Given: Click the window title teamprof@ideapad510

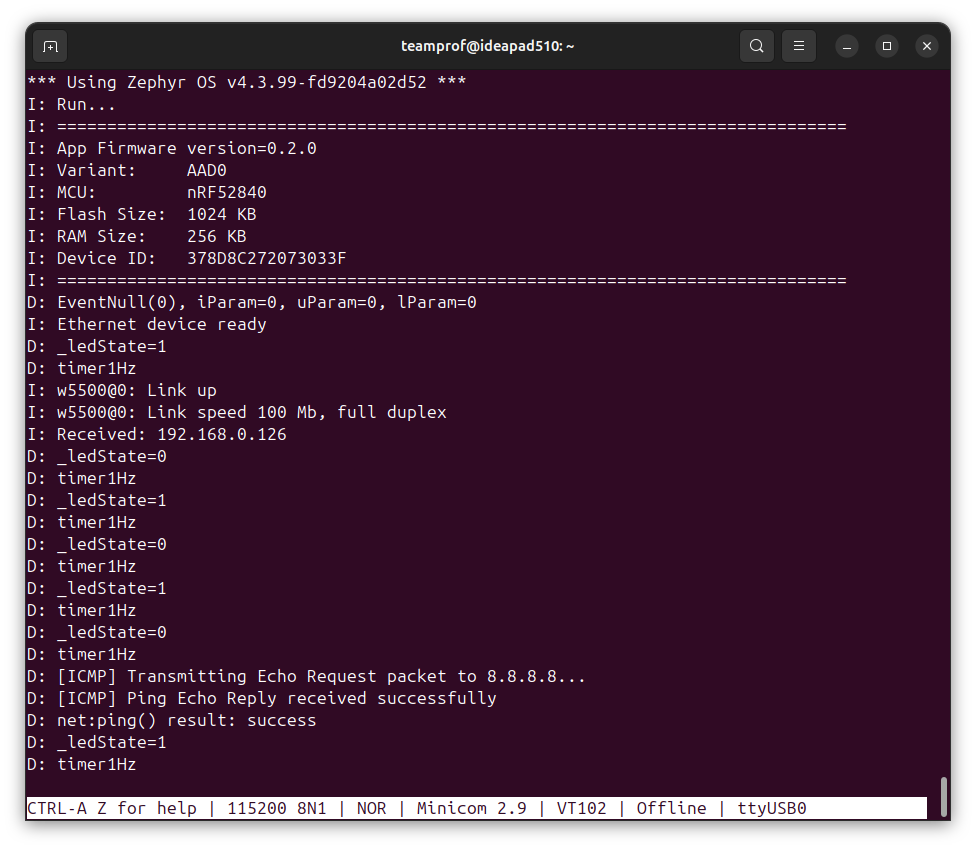Looking at the screenshot, I should coord(487,46).
